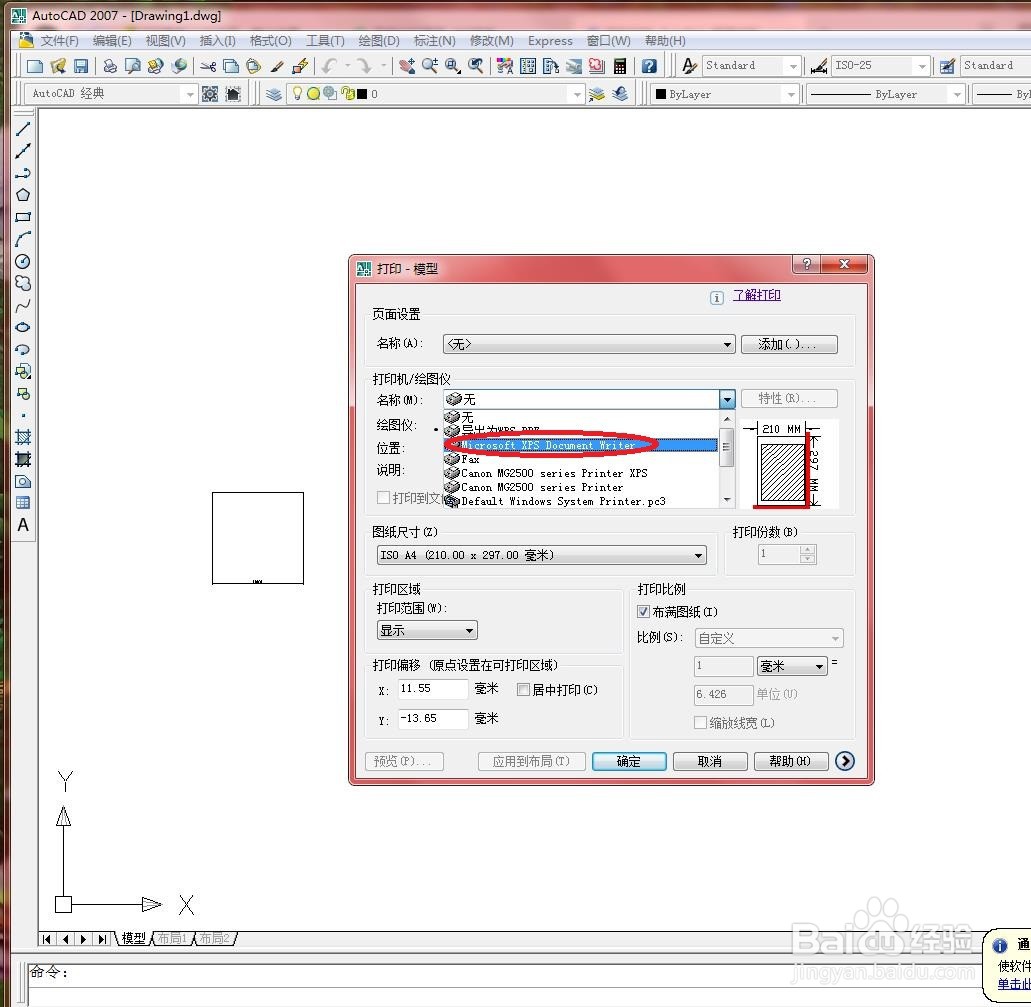Switch to the Layout2 tab
This screenshot has width=1031, height=1007.
coord(214,938)
